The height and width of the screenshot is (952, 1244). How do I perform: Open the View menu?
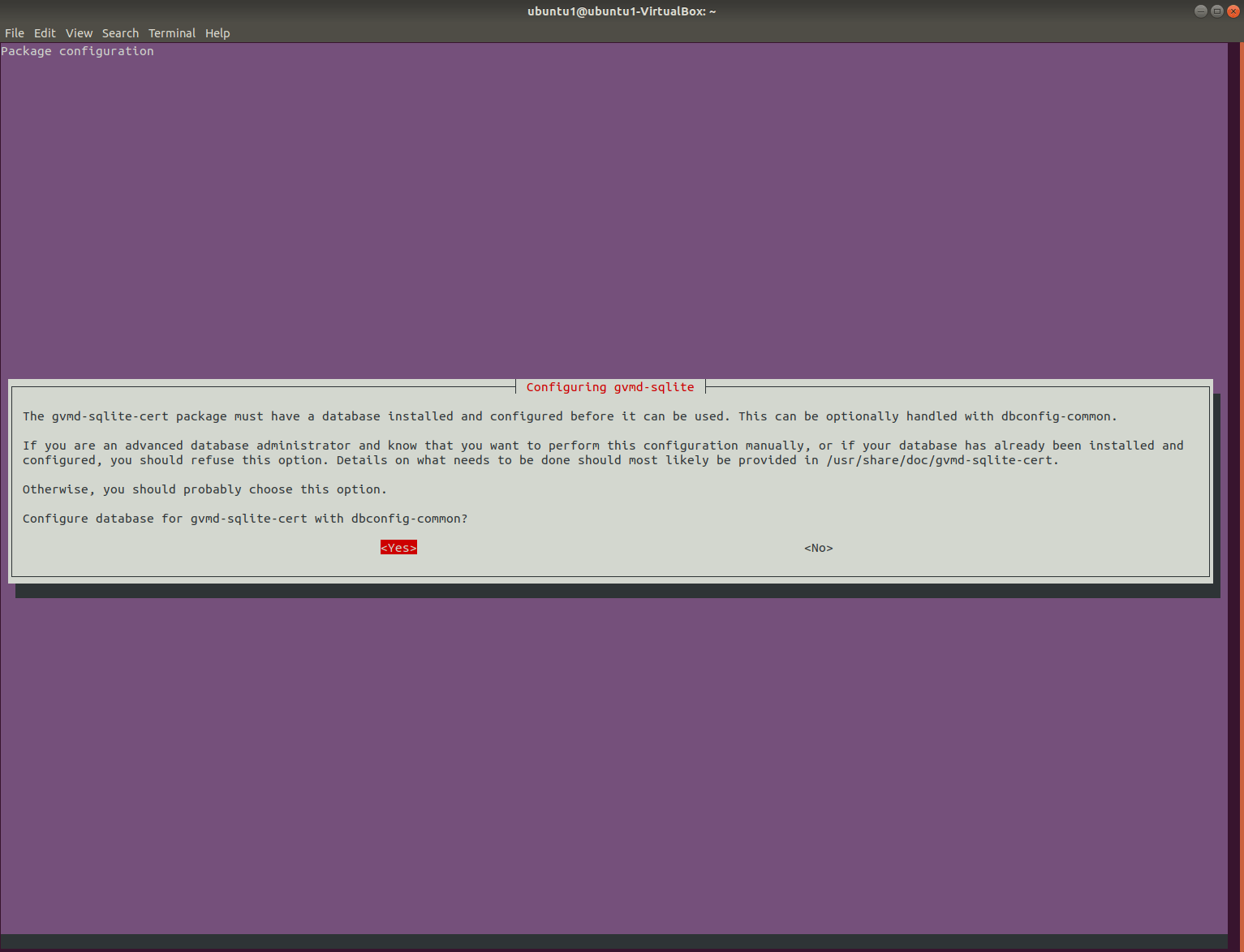[79, 33]
